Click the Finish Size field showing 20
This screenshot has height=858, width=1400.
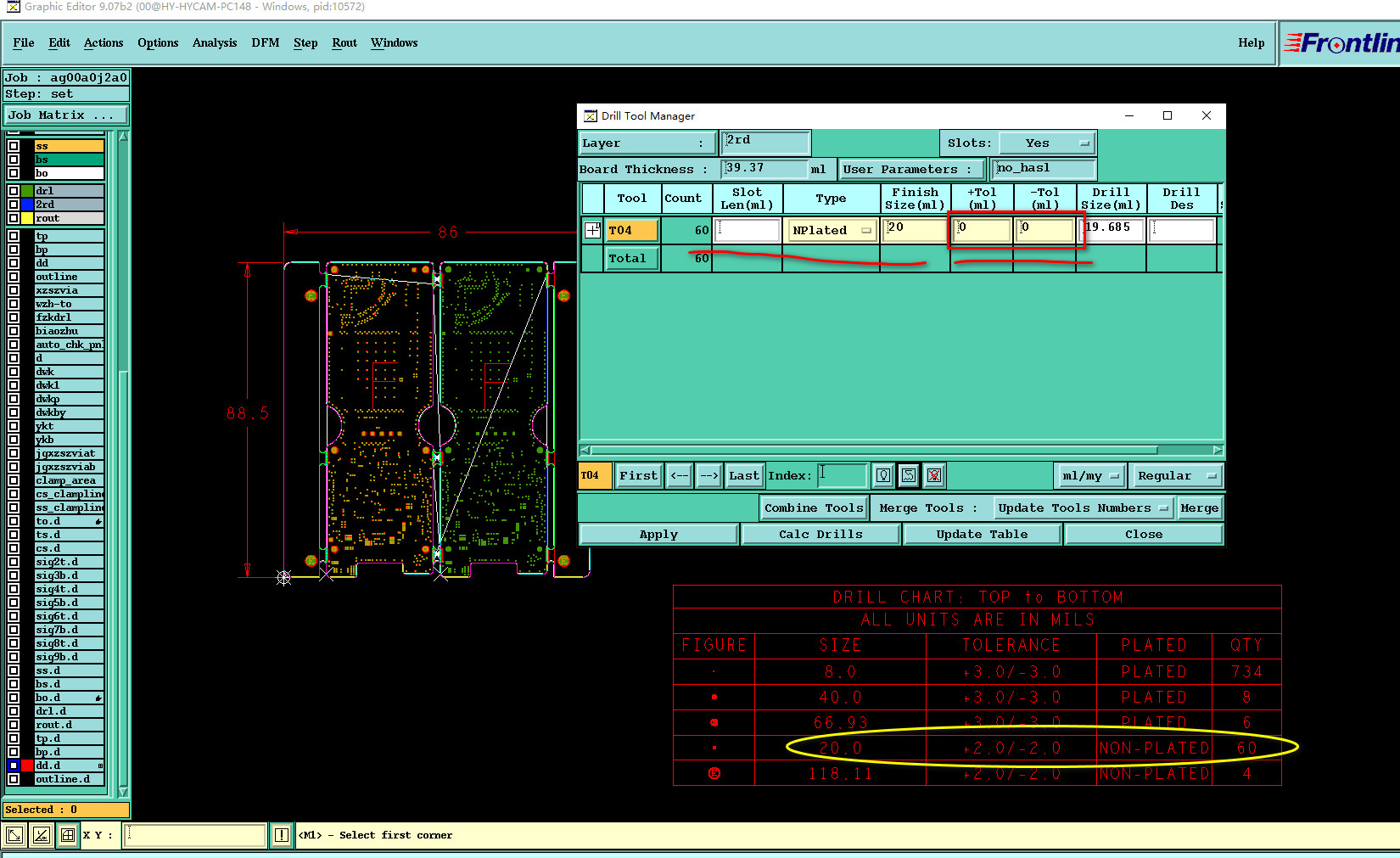point(914,230)
